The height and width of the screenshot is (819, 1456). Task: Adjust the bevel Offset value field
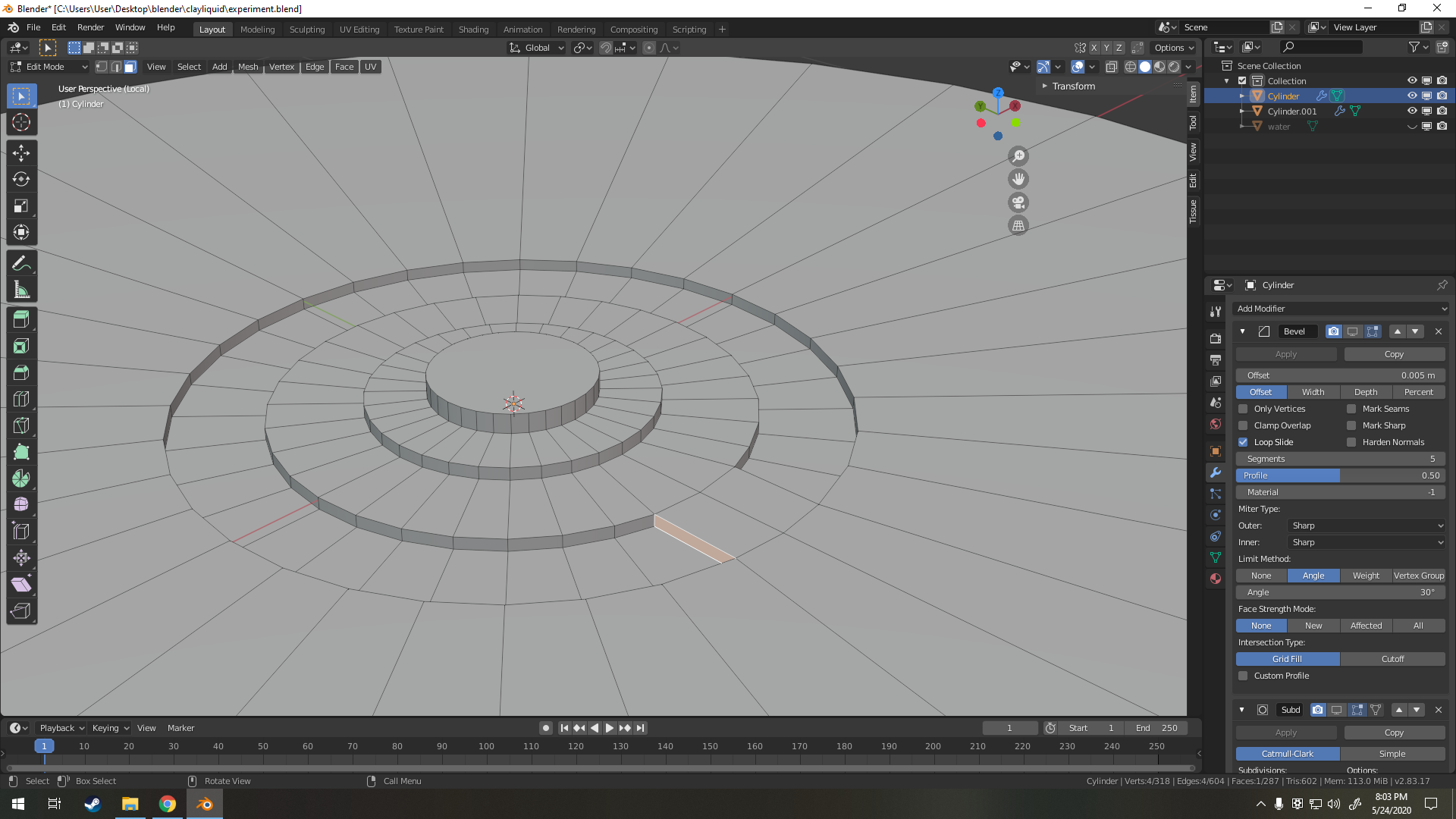tap(1341, 375)
